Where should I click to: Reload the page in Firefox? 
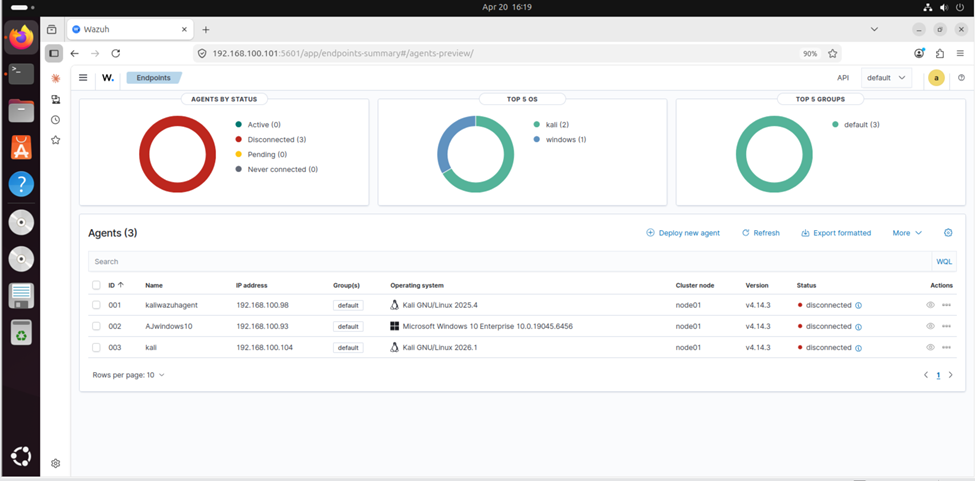coord(116,53)
